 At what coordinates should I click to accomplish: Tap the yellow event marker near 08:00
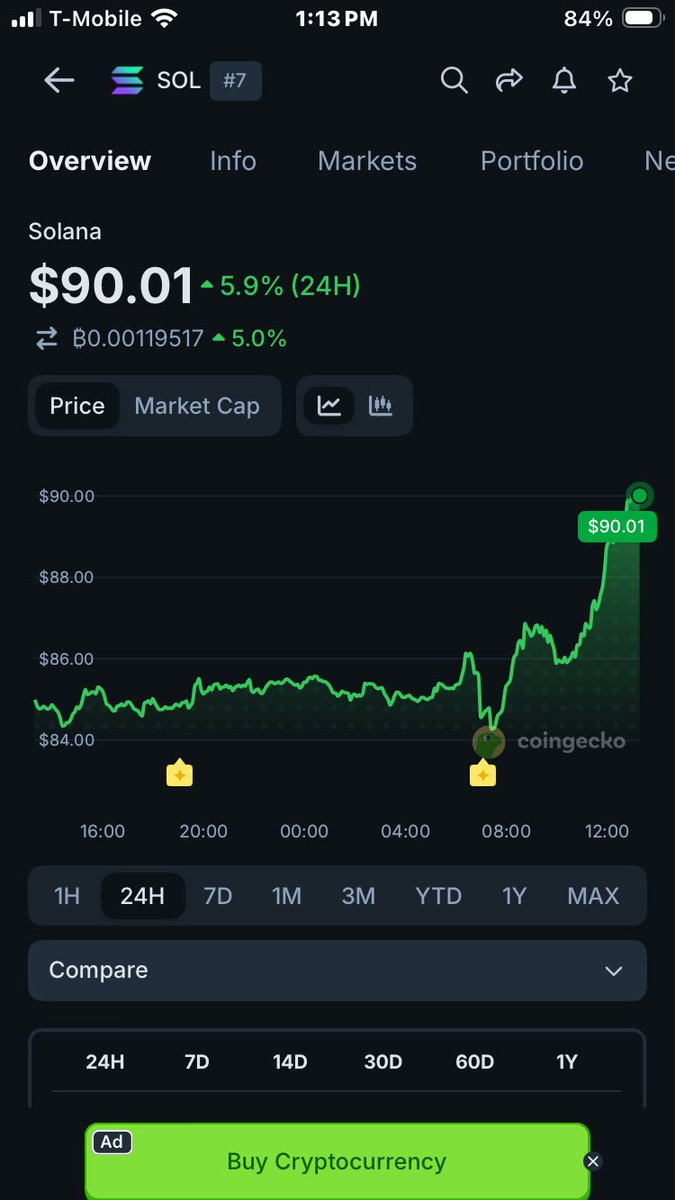[483, 773]
